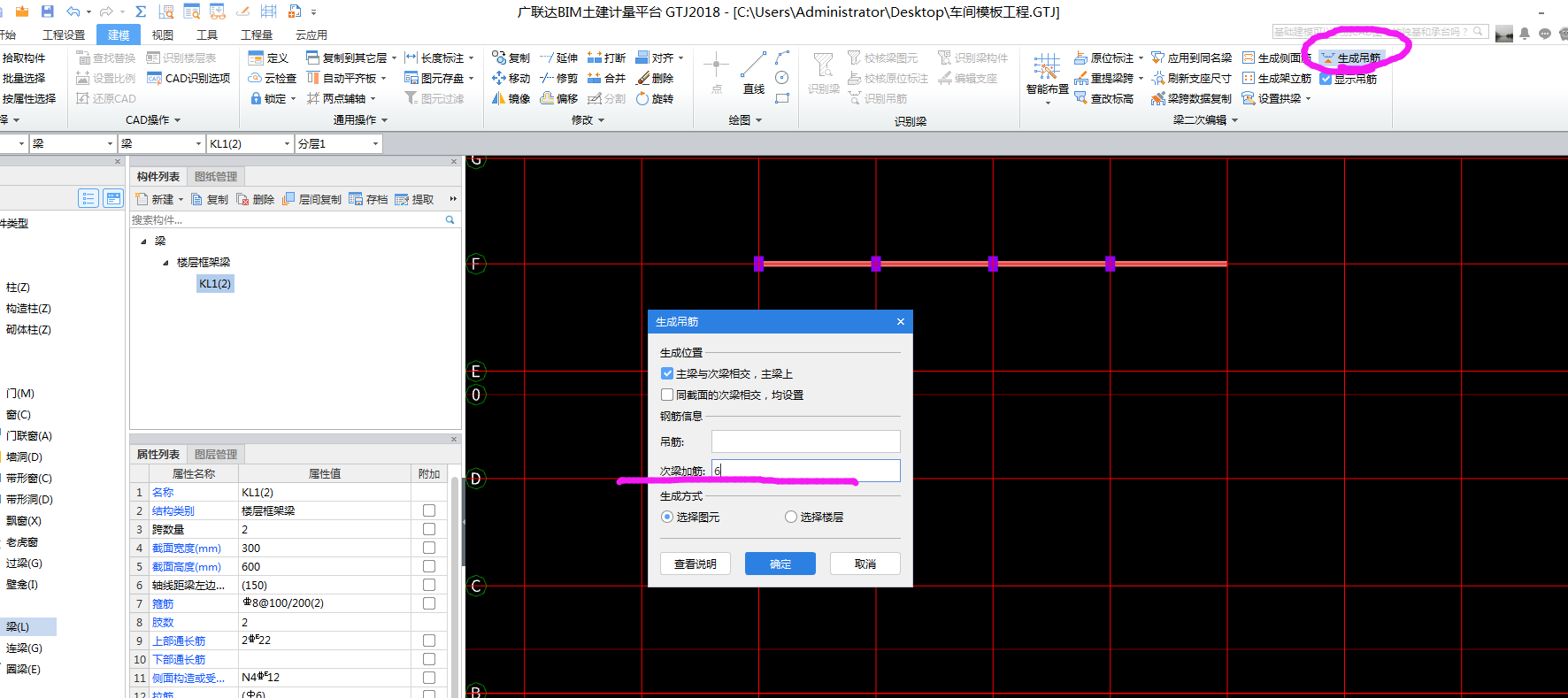This screenshot has height=698, width=1568.
Task: Open the 分层1 layer dropdown
Action: [x=375, y=143]
